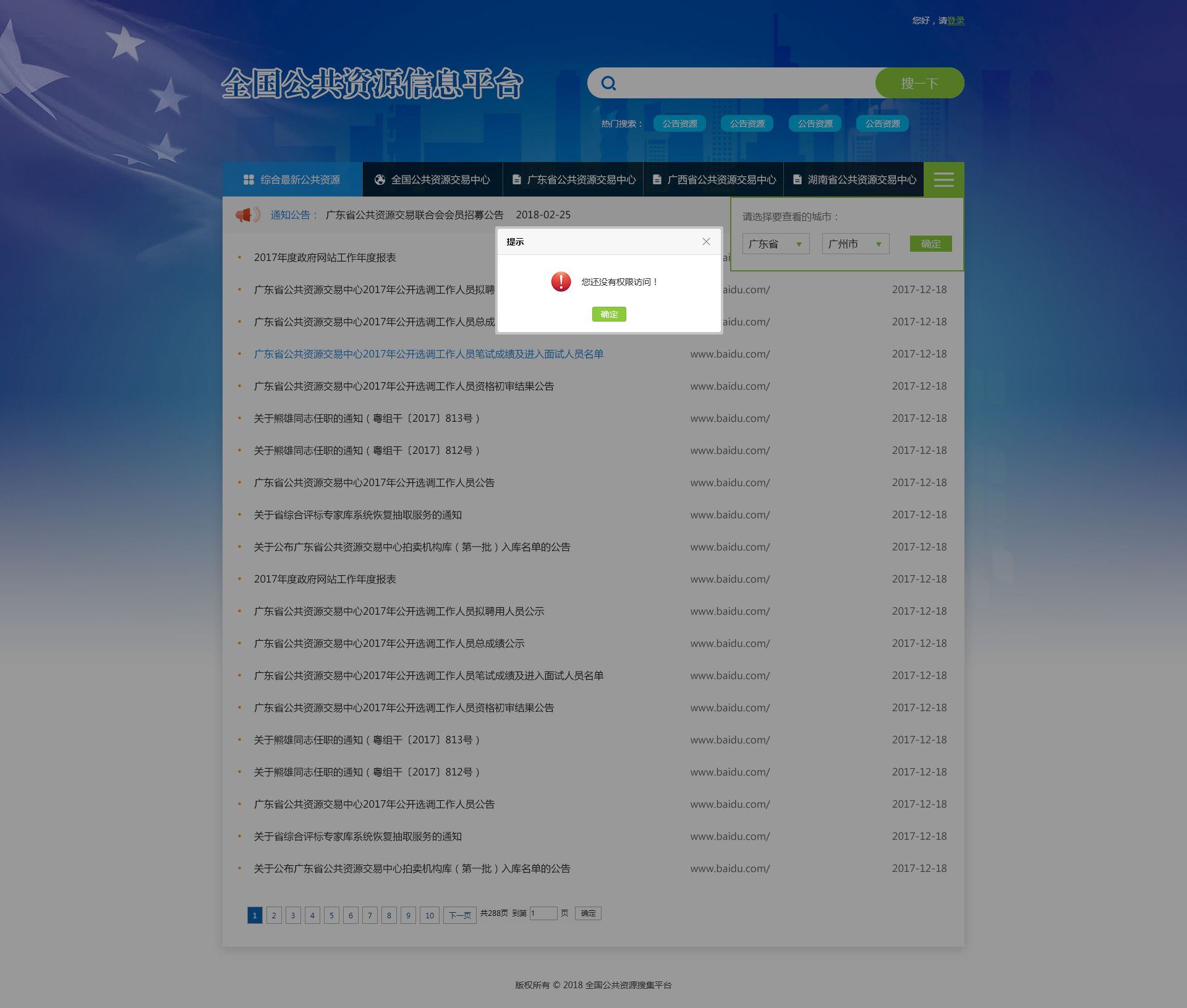
Task: Click the 登录 login link
Action: point(955,20)
